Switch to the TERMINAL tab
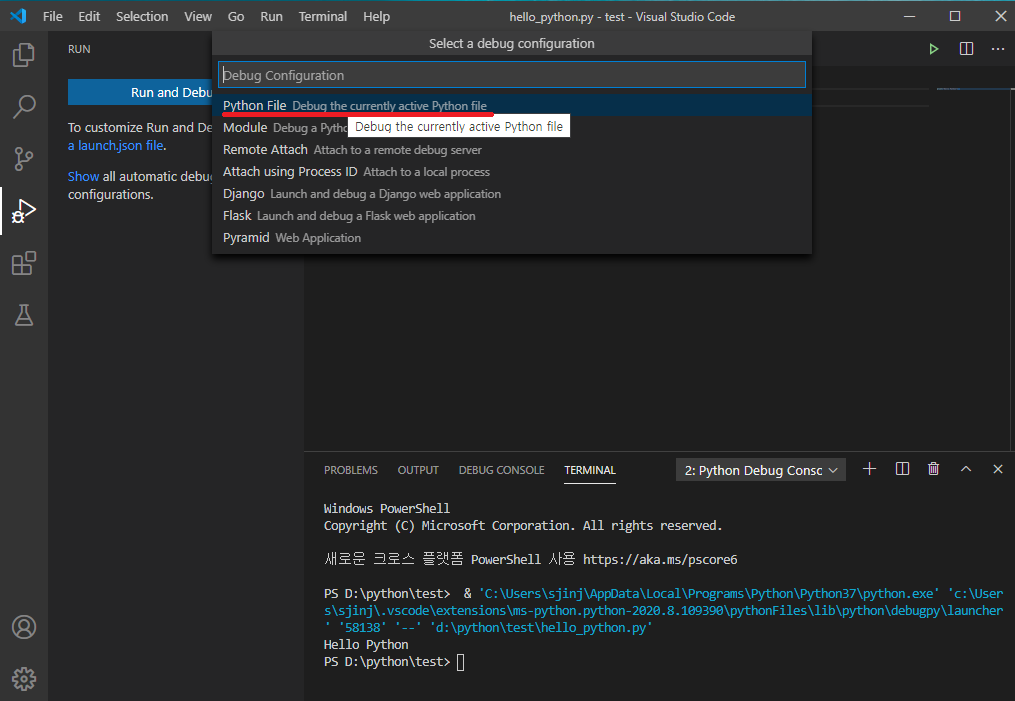The image size is (1015, 701). [590, 470]
